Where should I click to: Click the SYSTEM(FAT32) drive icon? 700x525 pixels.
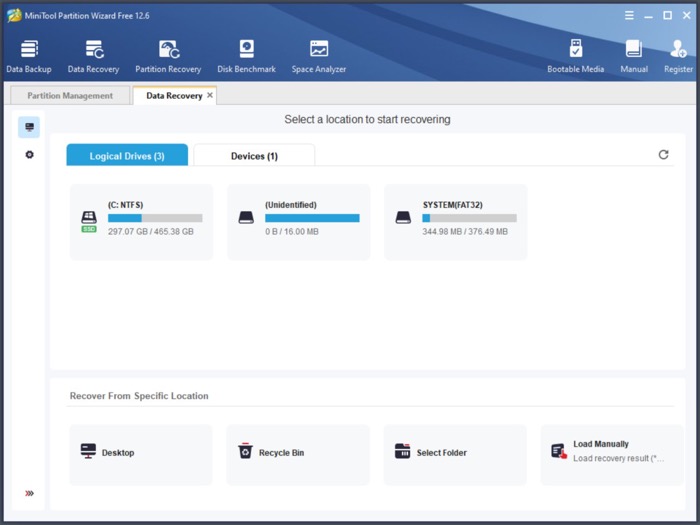click(x=403, y=218)
